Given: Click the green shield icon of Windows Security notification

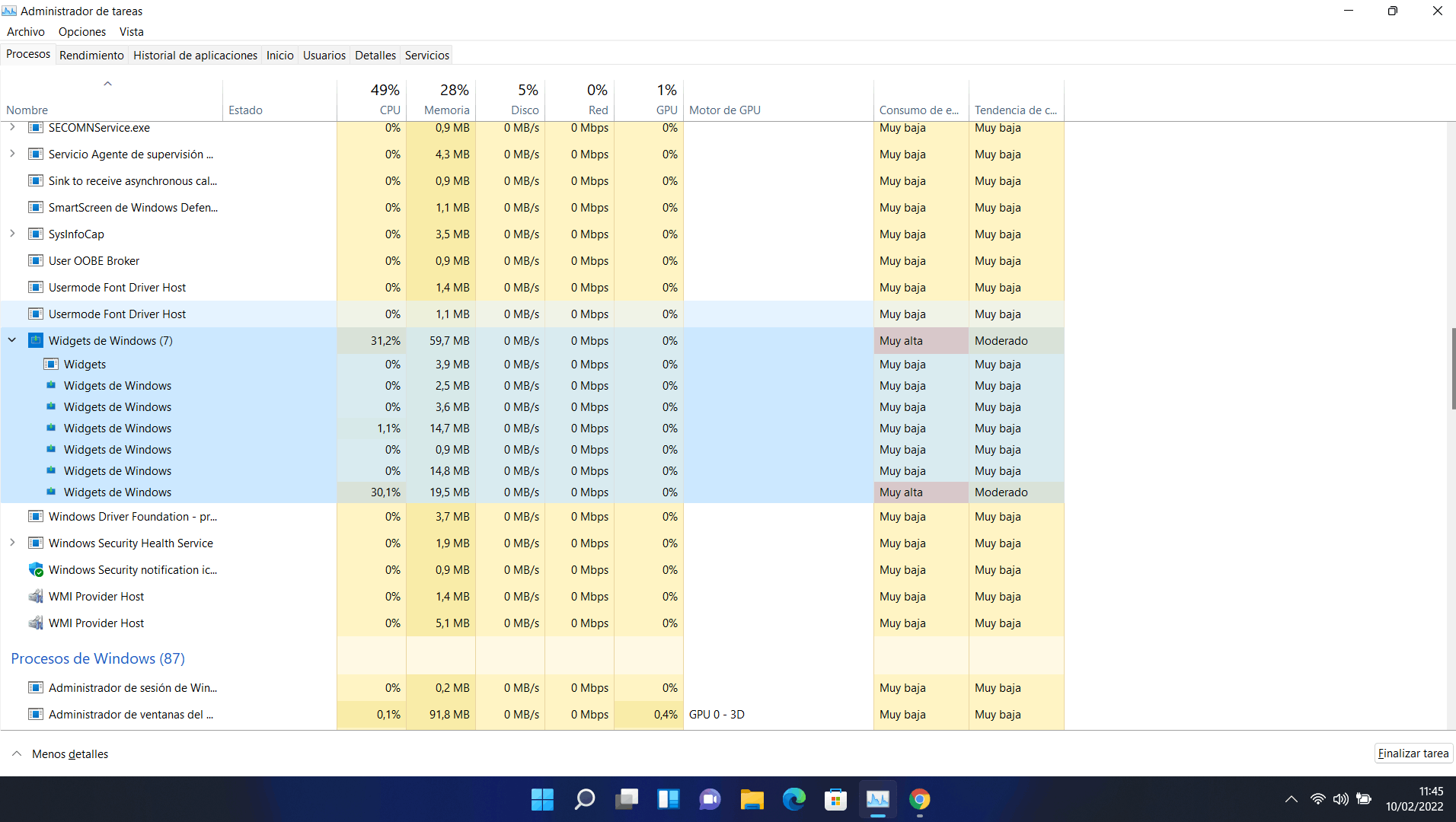Looking at the screenshot, I should tap(35, 569).
